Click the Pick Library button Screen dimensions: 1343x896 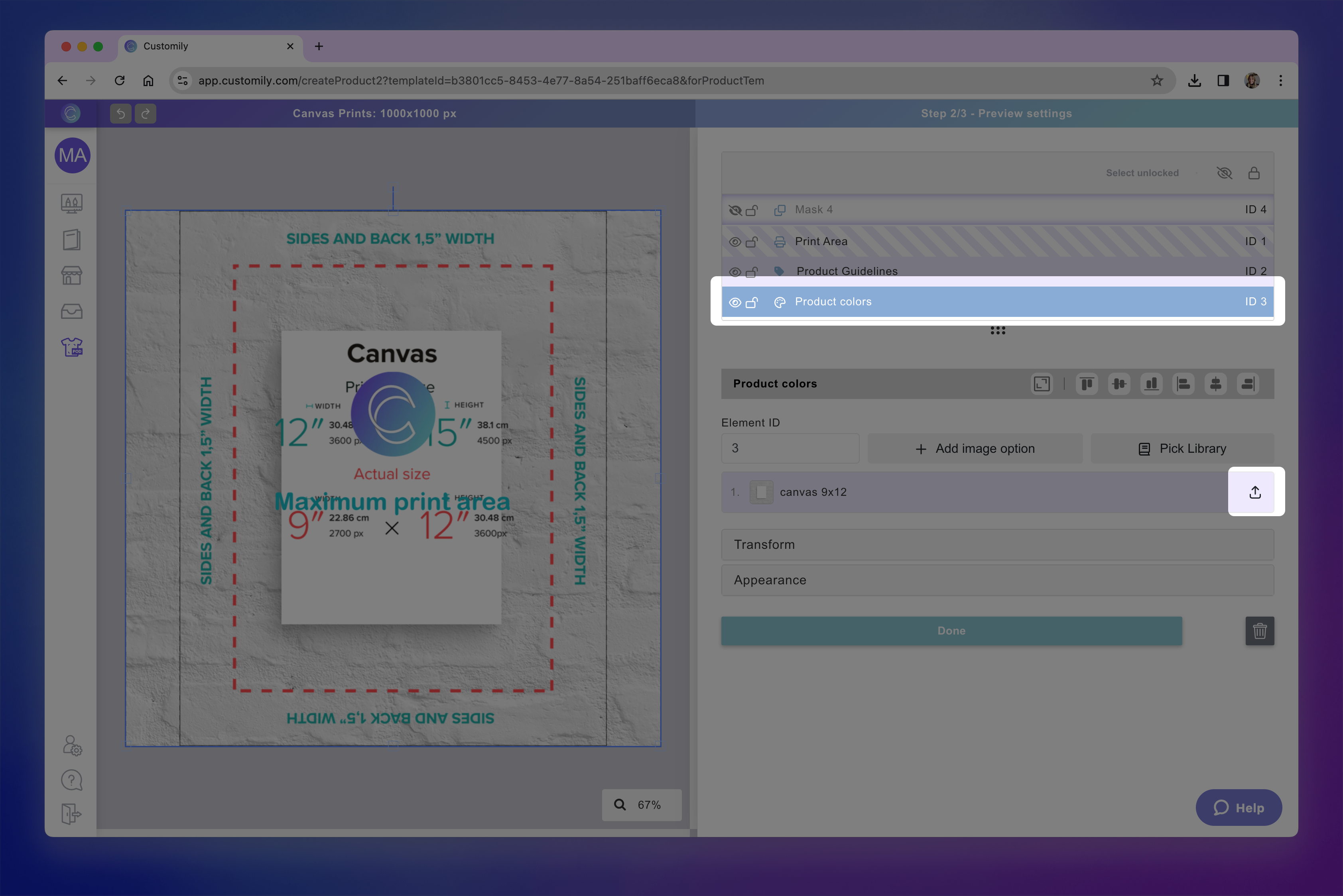1182,448
